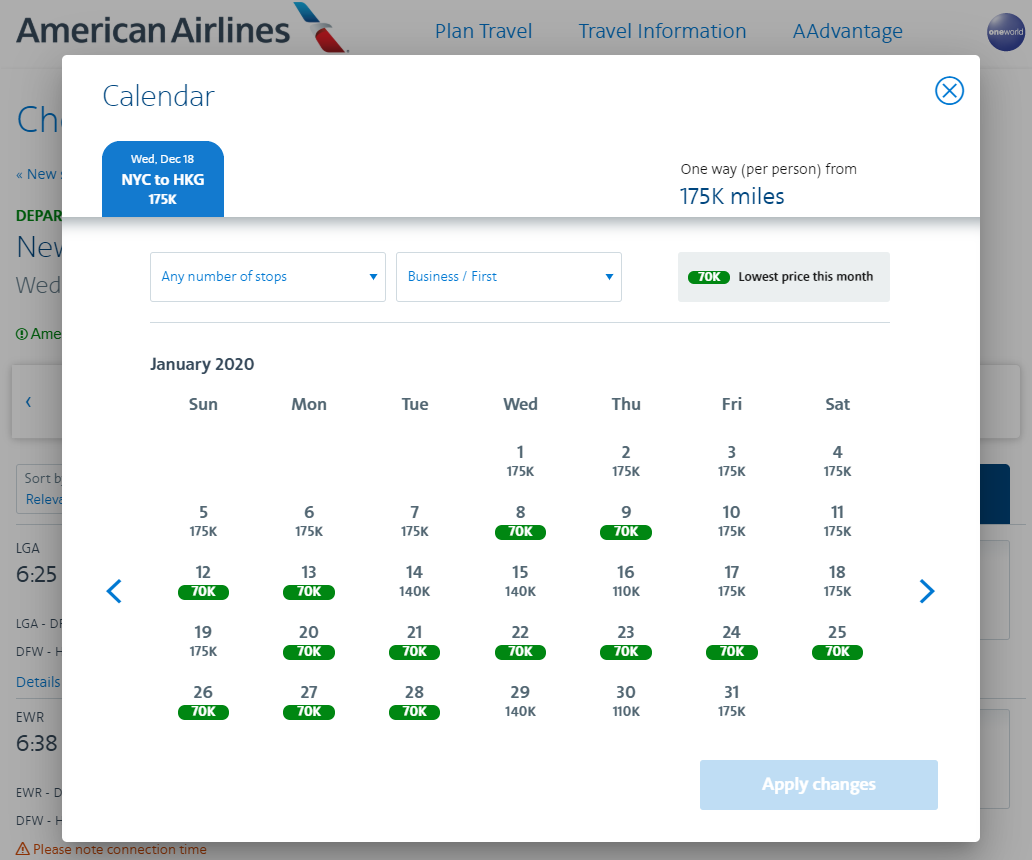Open the 'Any number of stops' dropdown
This screenshot has height=860, width=1032.
click(268, 277)
